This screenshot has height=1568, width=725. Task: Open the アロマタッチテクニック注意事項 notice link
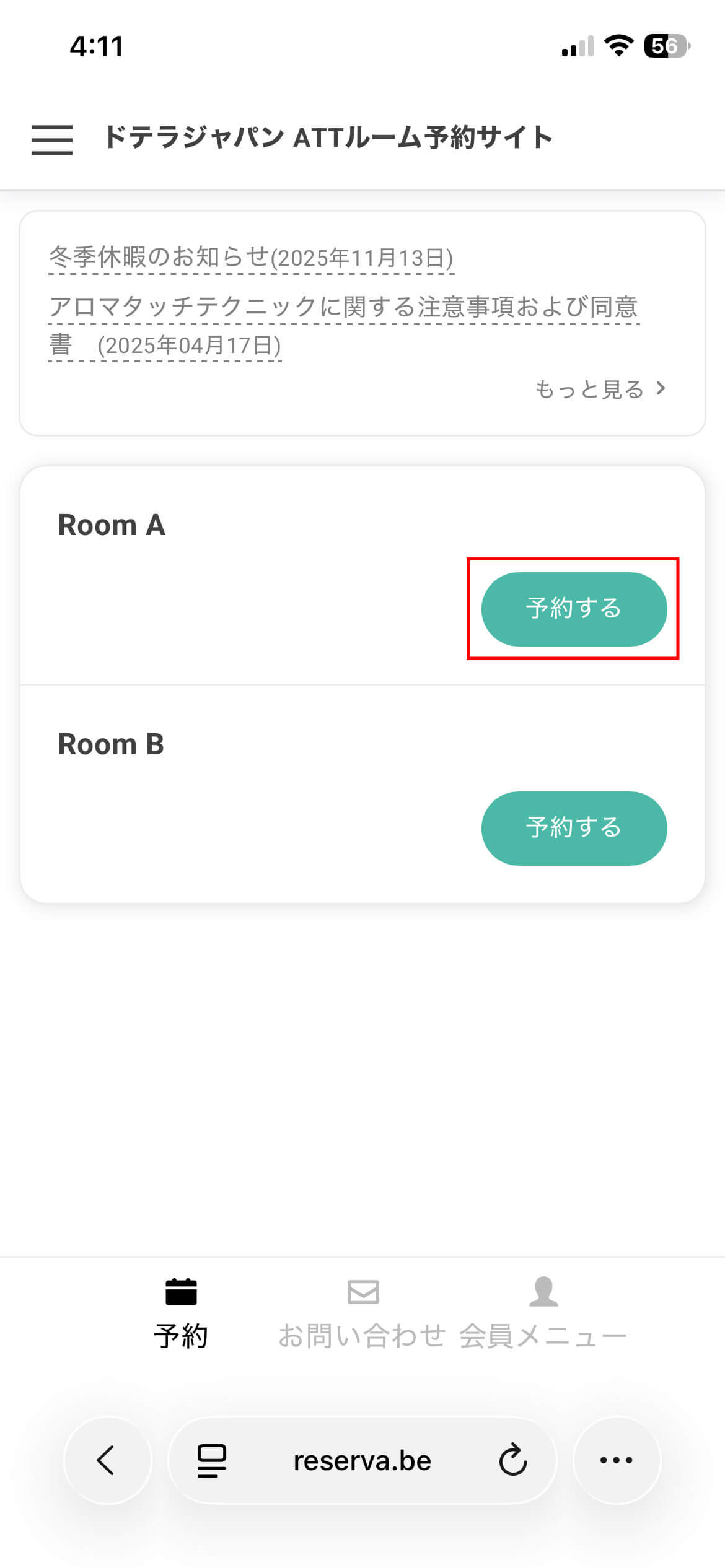343,307
